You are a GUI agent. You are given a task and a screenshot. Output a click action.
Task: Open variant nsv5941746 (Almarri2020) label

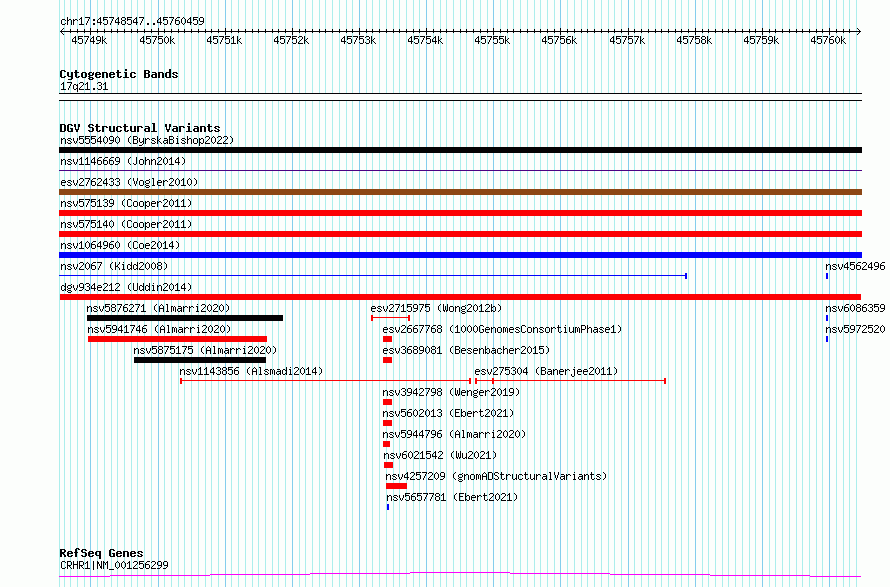coord(159,329)
